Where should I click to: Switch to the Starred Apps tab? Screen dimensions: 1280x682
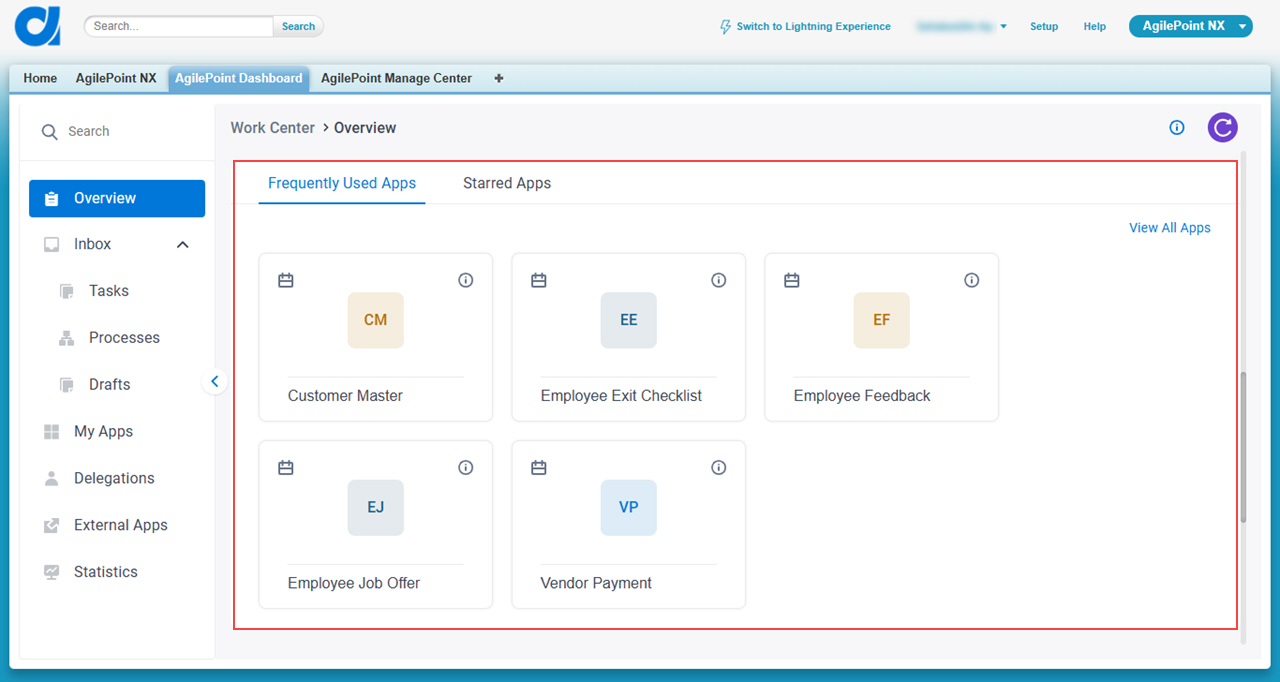point(507,183)
